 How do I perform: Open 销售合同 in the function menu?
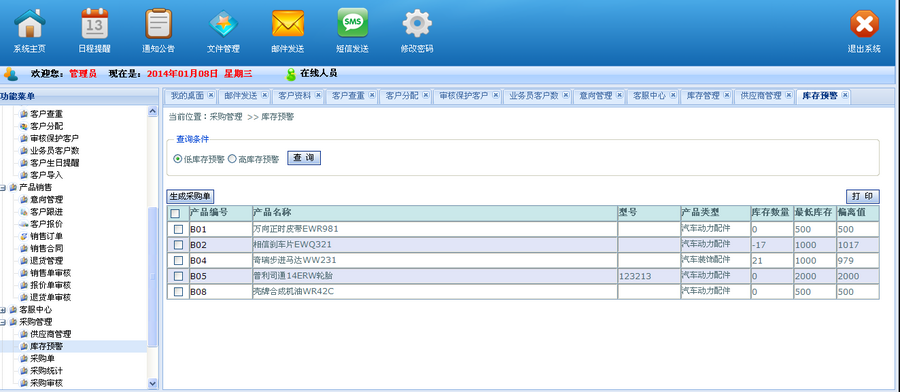[46, 249]
